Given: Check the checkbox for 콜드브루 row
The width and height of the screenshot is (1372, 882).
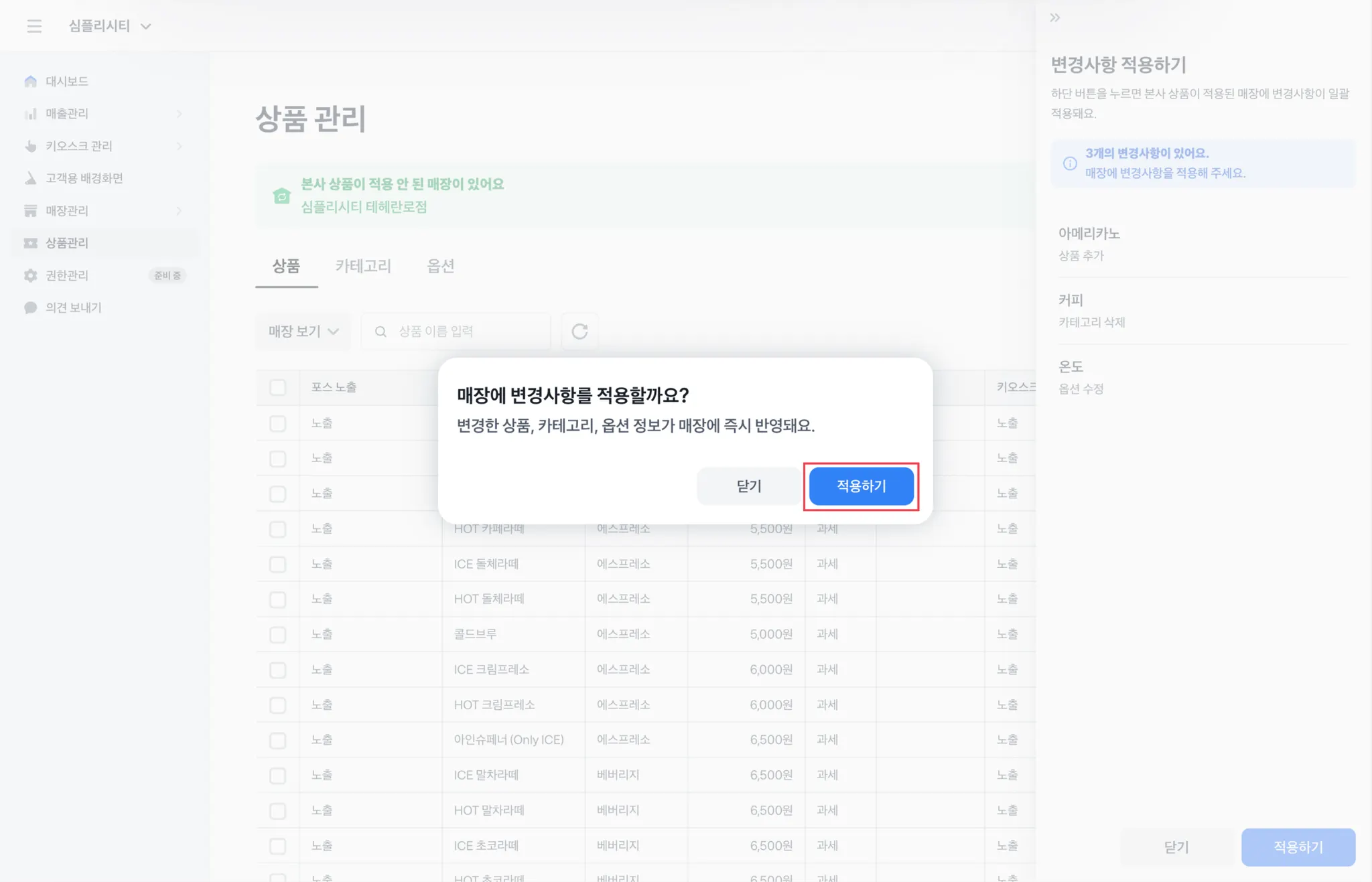Looking at the screenshot, I should tap(277, 634).
